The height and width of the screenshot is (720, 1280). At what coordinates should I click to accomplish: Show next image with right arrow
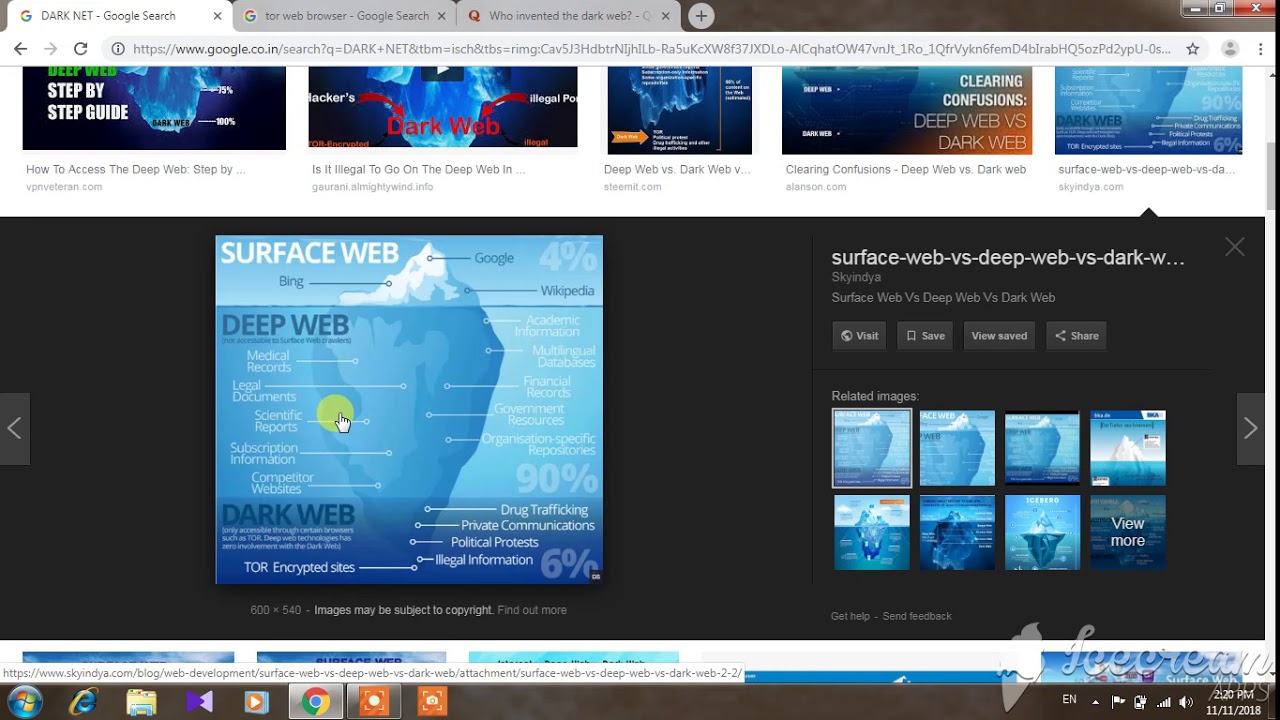tap(1250, 429)
